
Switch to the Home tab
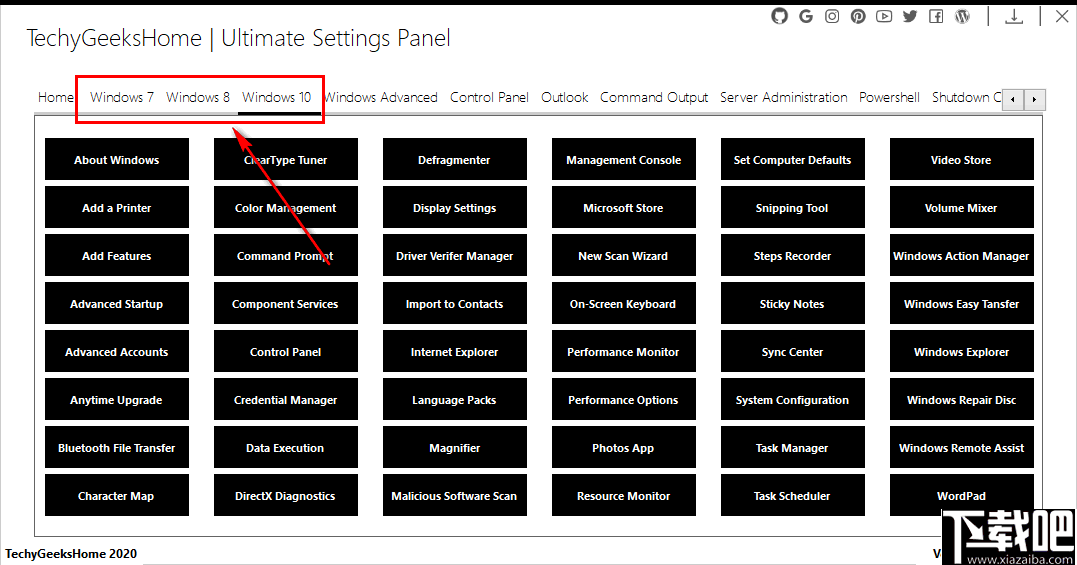(56, 97)
